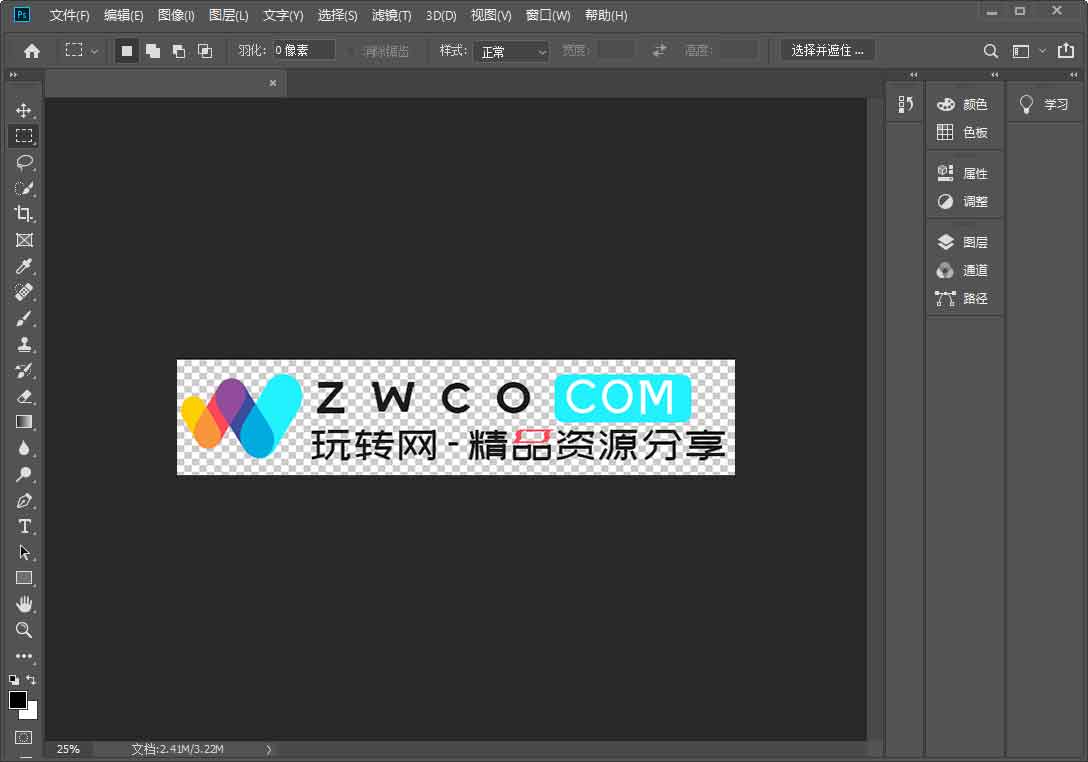
Task: Select the Move tool
Action: 24,110
